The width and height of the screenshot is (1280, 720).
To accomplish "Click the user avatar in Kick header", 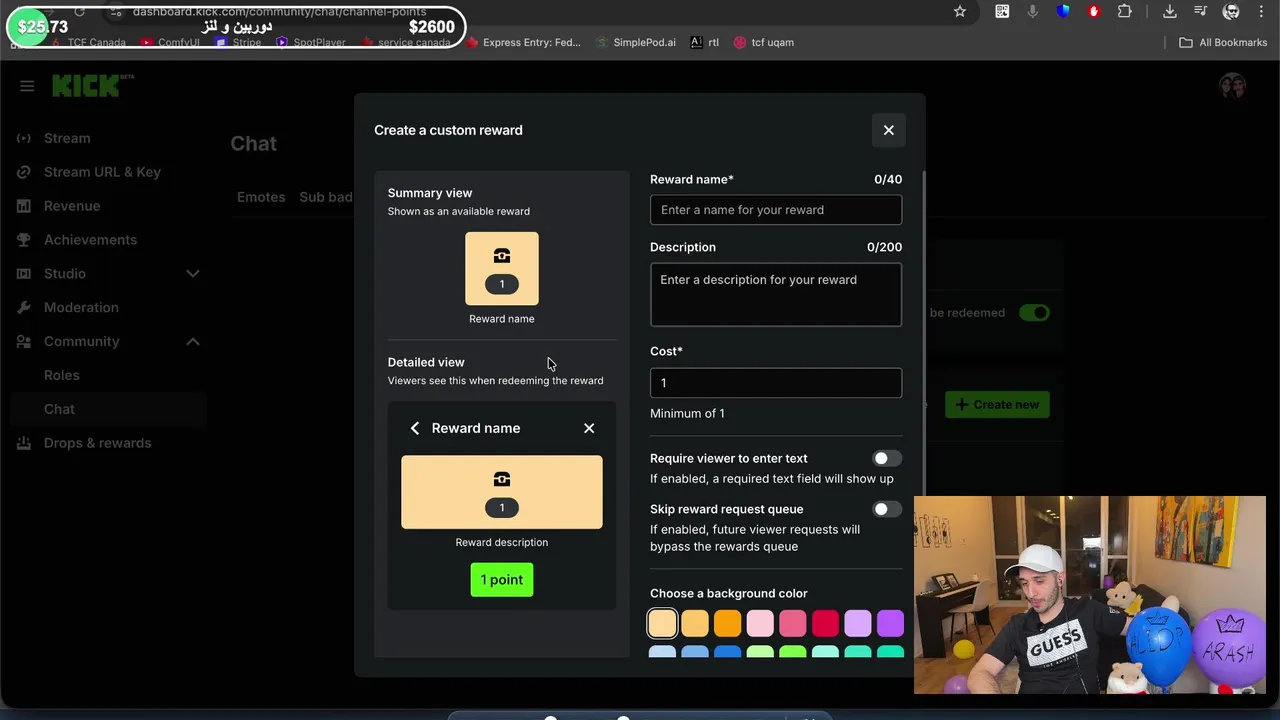I will coord(1233,86).
